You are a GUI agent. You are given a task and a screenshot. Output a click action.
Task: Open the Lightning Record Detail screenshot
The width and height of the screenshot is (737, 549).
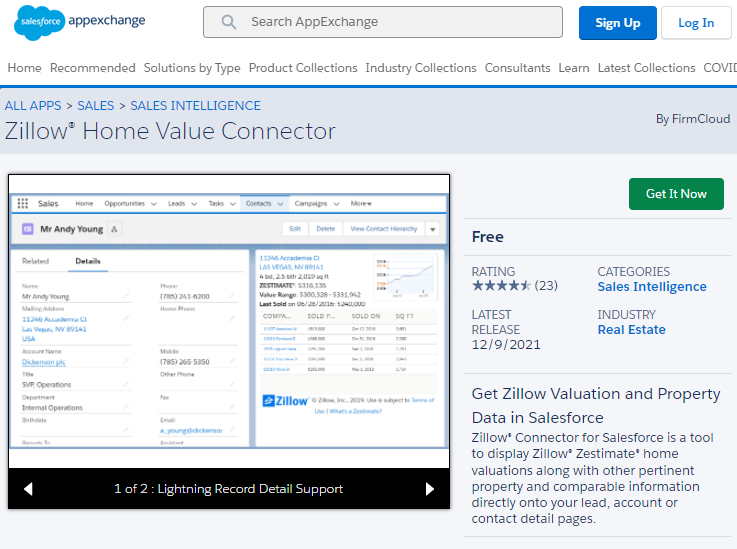tap(229, 321)
